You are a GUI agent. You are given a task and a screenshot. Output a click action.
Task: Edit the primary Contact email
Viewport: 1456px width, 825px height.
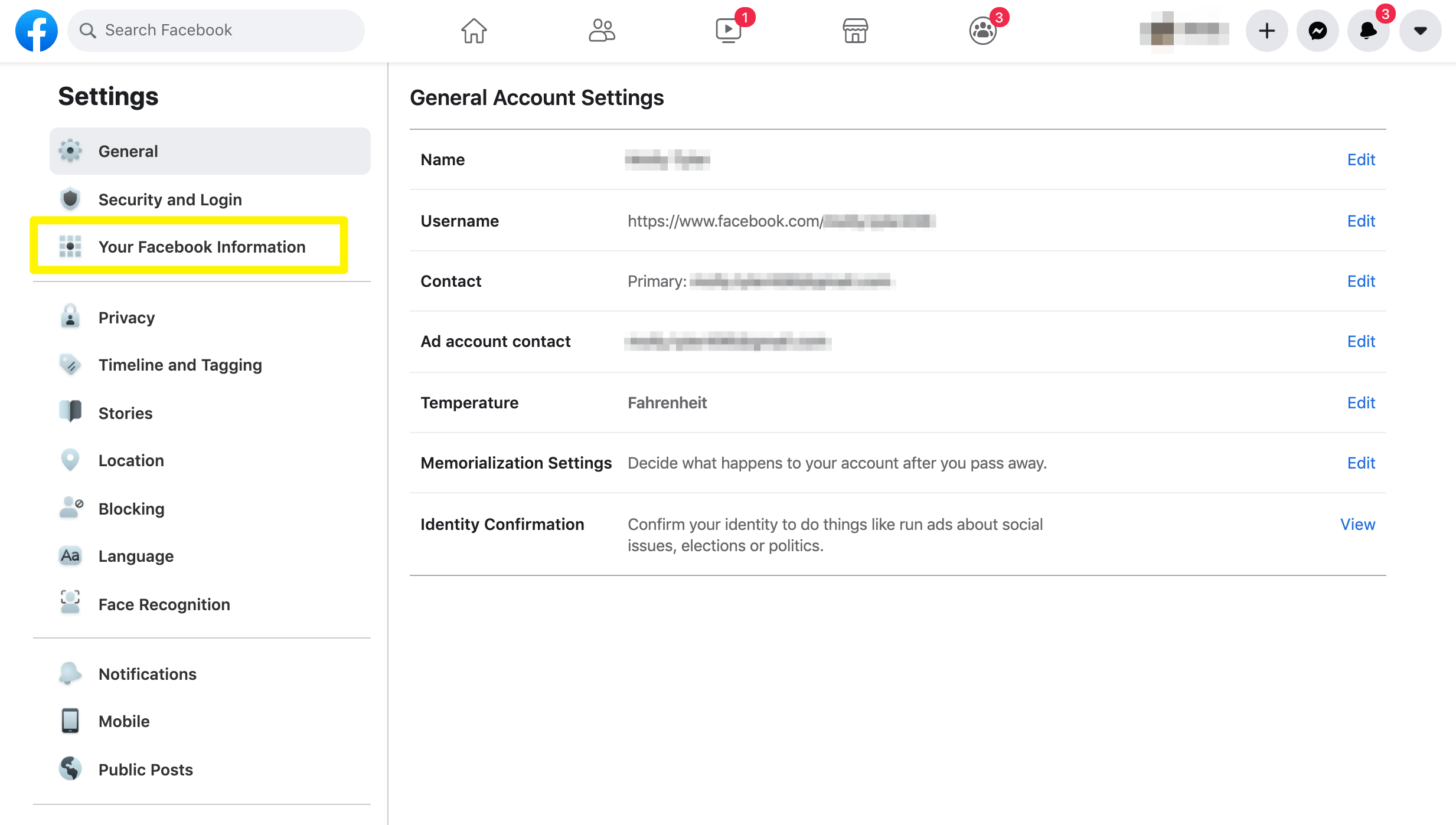tap(1360, 281)
